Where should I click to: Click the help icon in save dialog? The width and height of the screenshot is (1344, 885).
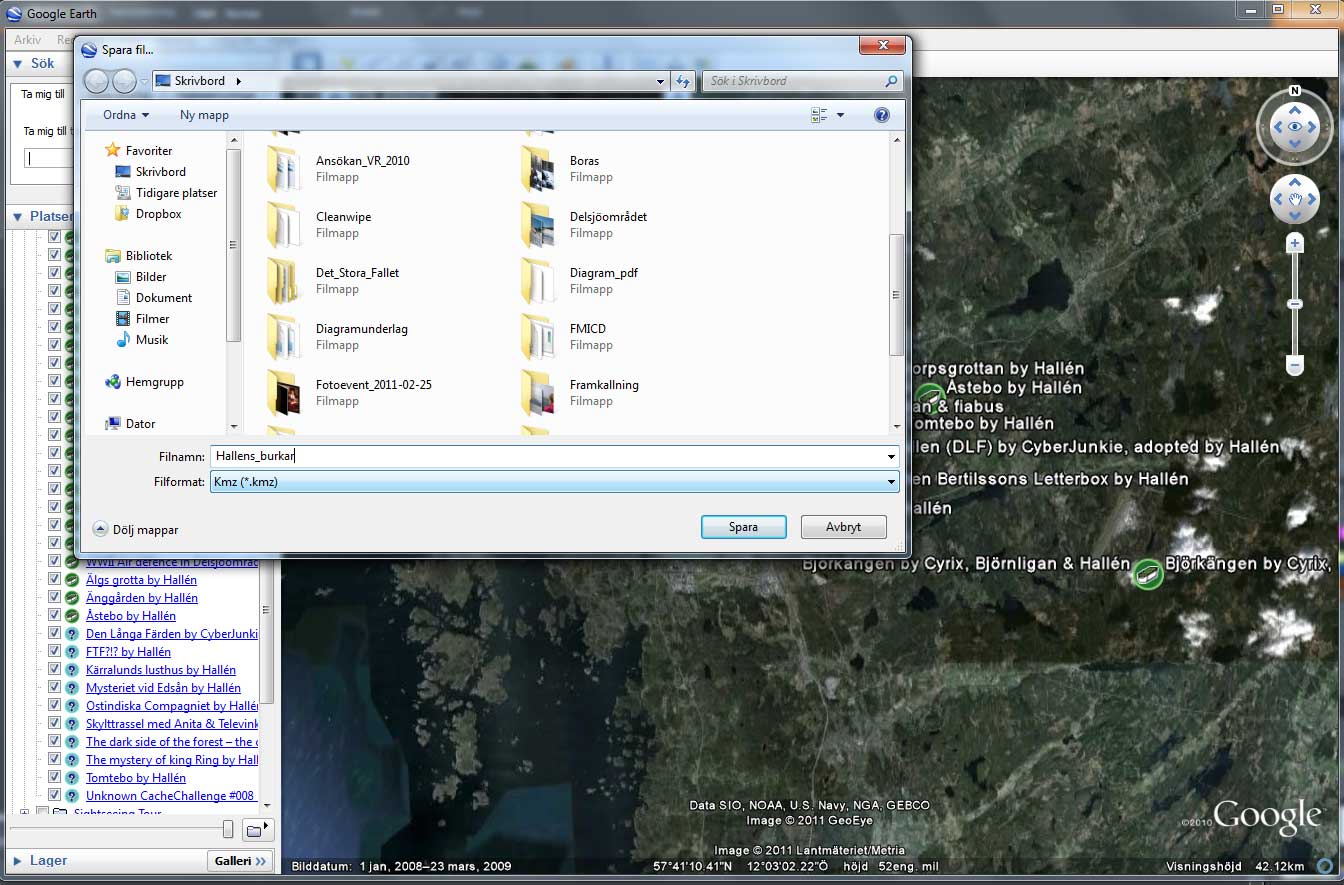tap(881, 115)
